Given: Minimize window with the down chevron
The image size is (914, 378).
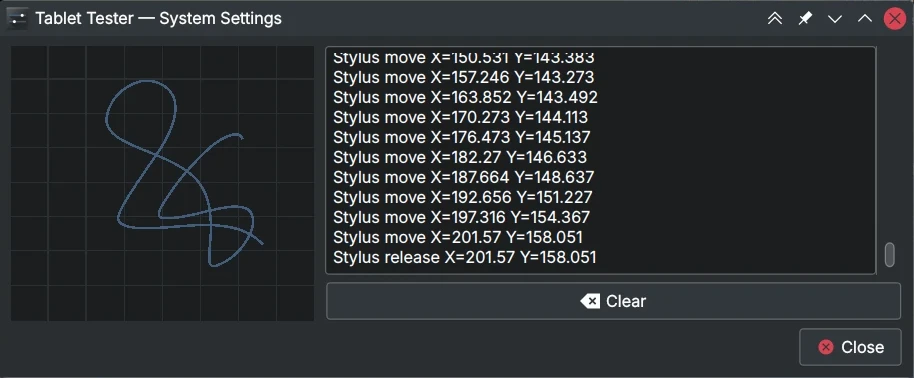Looking at the screenshot, I should click(x=835, y=19).
